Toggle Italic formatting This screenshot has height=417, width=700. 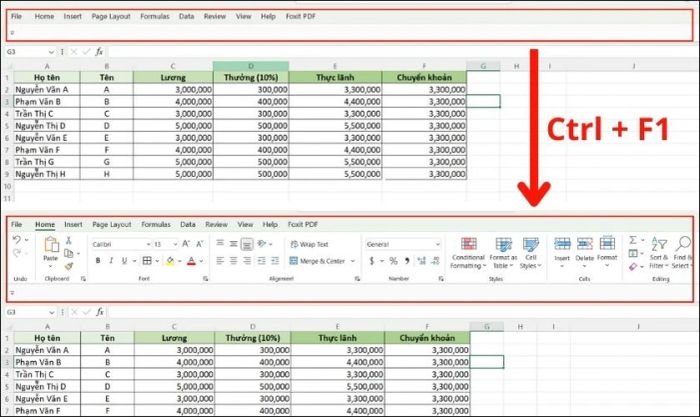pos(111,261)
